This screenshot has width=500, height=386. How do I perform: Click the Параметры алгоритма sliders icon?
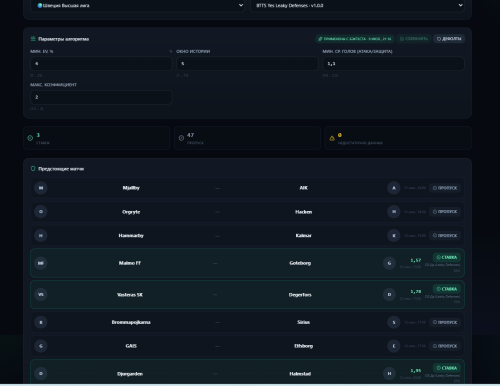pyautogui.click(x=33, y=39)
